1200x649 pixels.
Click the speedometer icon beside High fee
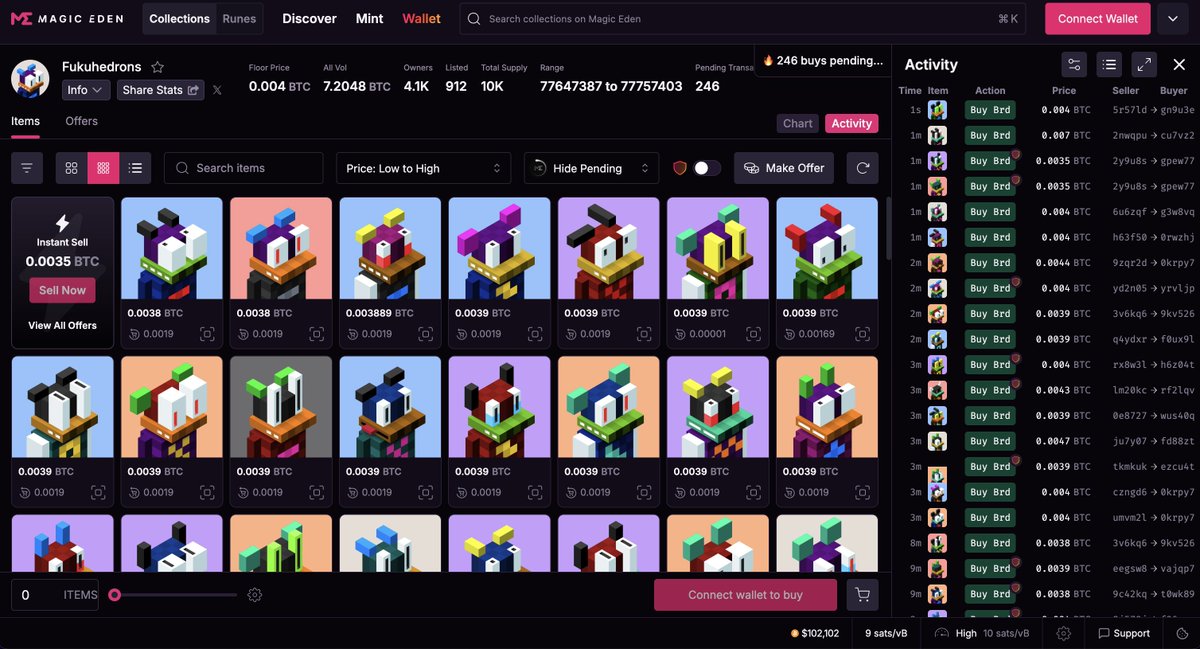tap(942, 633)
